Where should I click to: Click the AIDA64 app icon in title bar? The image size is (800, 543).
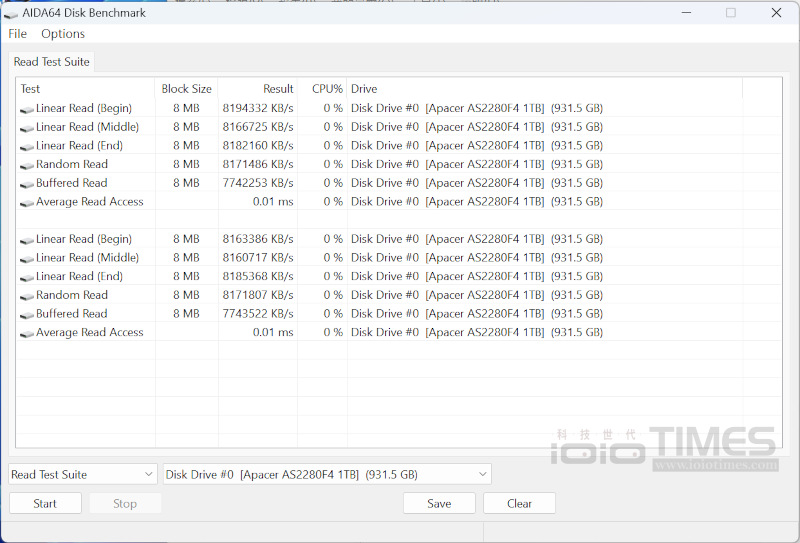11,13
